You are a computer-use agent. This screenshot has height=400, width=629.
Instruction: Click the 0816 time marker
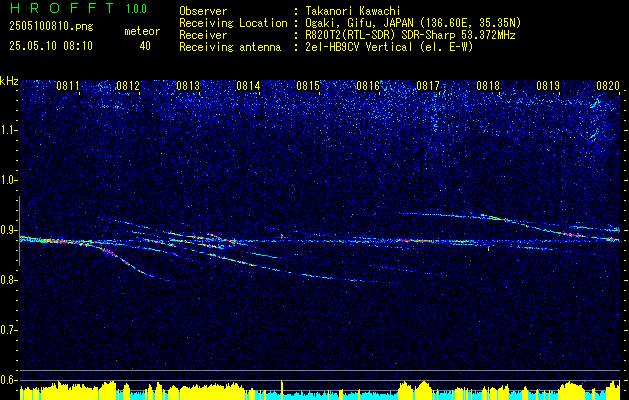click(x=368, y=85)
